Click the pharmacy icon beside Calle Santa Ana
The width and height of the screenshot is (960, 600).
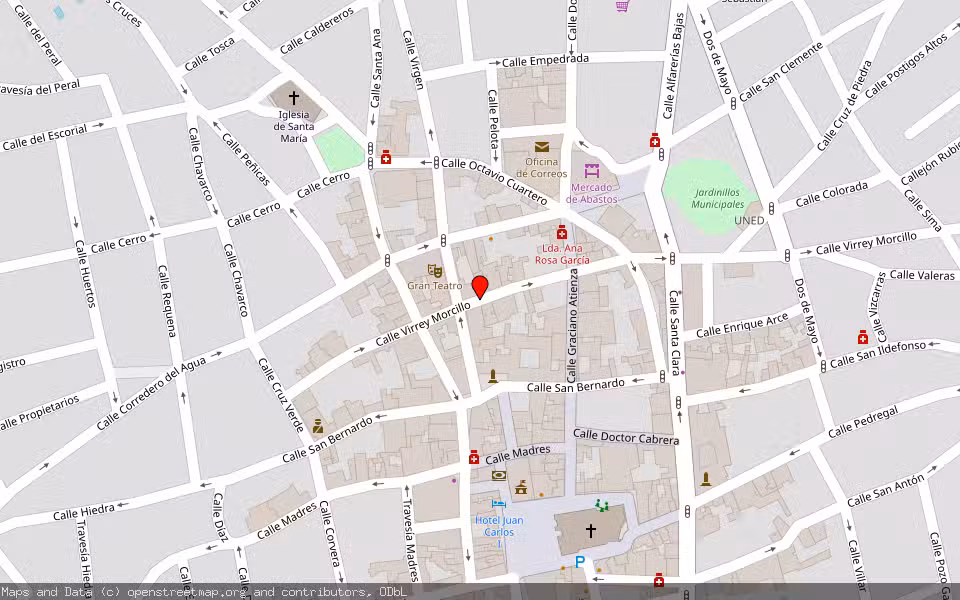[x=386, y=158]
